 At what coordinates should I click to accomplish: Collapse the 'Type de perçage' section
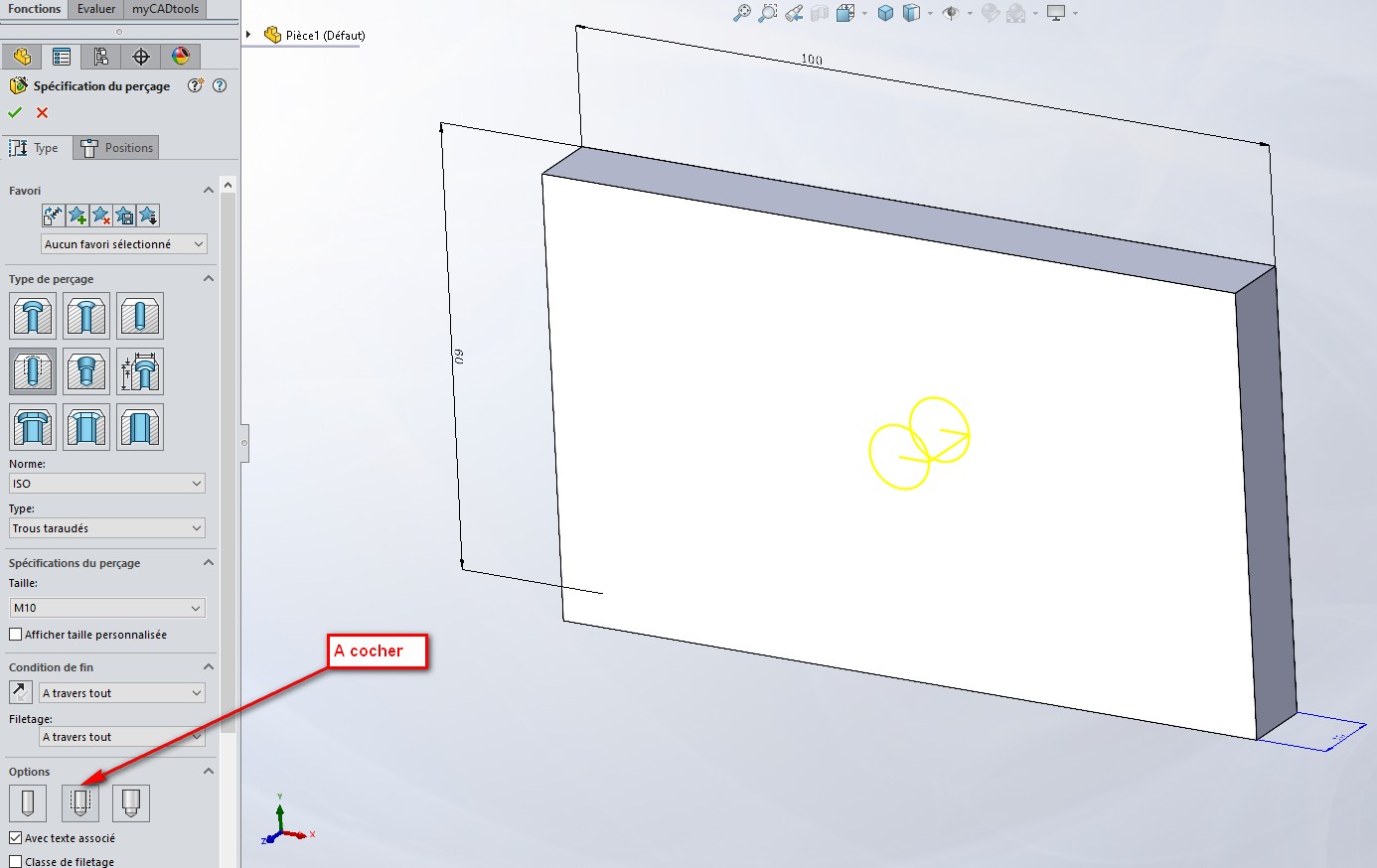point(209,279)
